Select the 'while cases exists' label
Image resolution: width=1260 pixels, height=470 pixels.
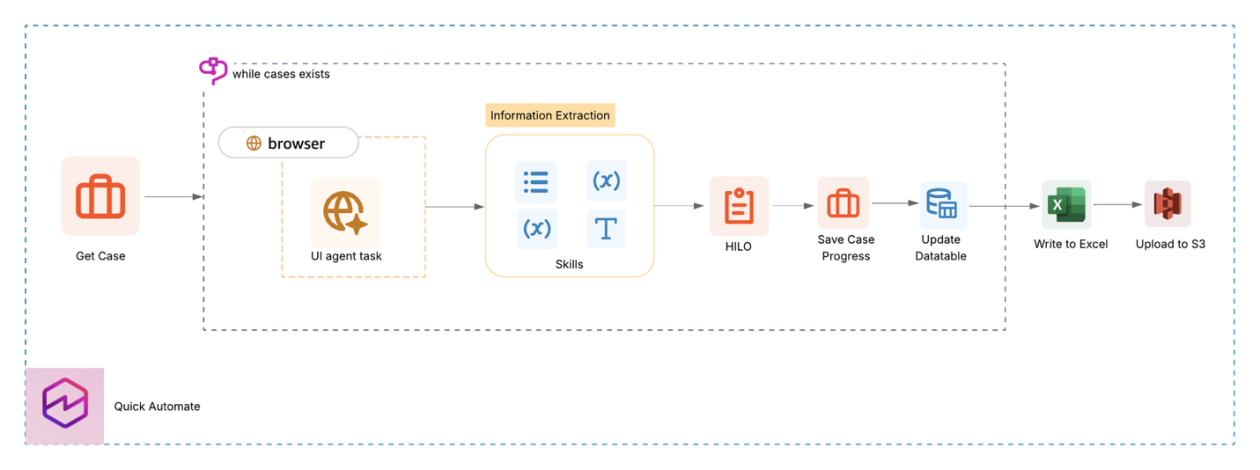click(280, 74)
